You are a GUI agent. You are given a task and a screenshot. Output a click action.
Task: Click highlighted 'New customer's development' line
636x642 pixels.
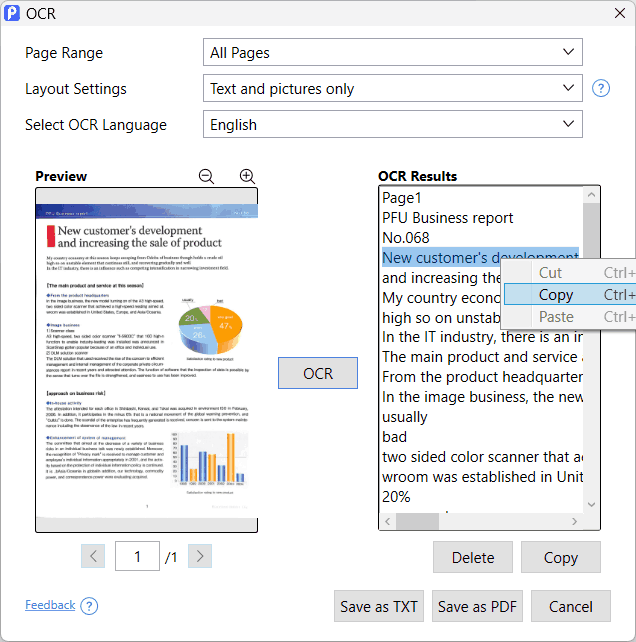tap(480, 258)
